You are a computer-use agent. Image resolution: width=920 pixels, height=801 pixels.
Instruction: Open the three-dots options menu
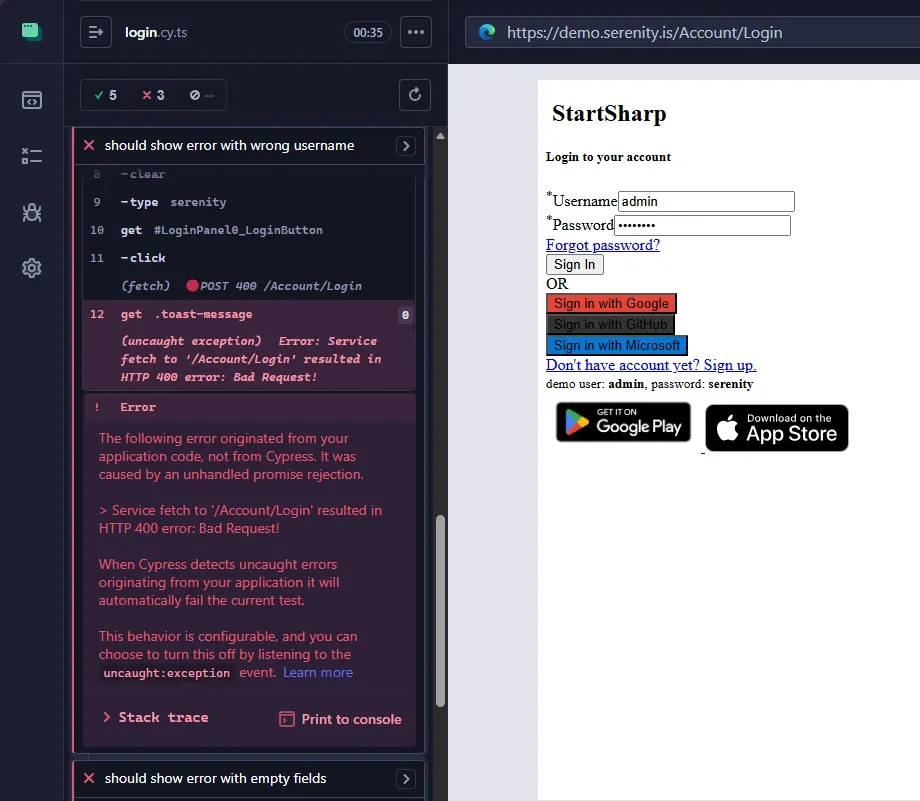(416, 32)
